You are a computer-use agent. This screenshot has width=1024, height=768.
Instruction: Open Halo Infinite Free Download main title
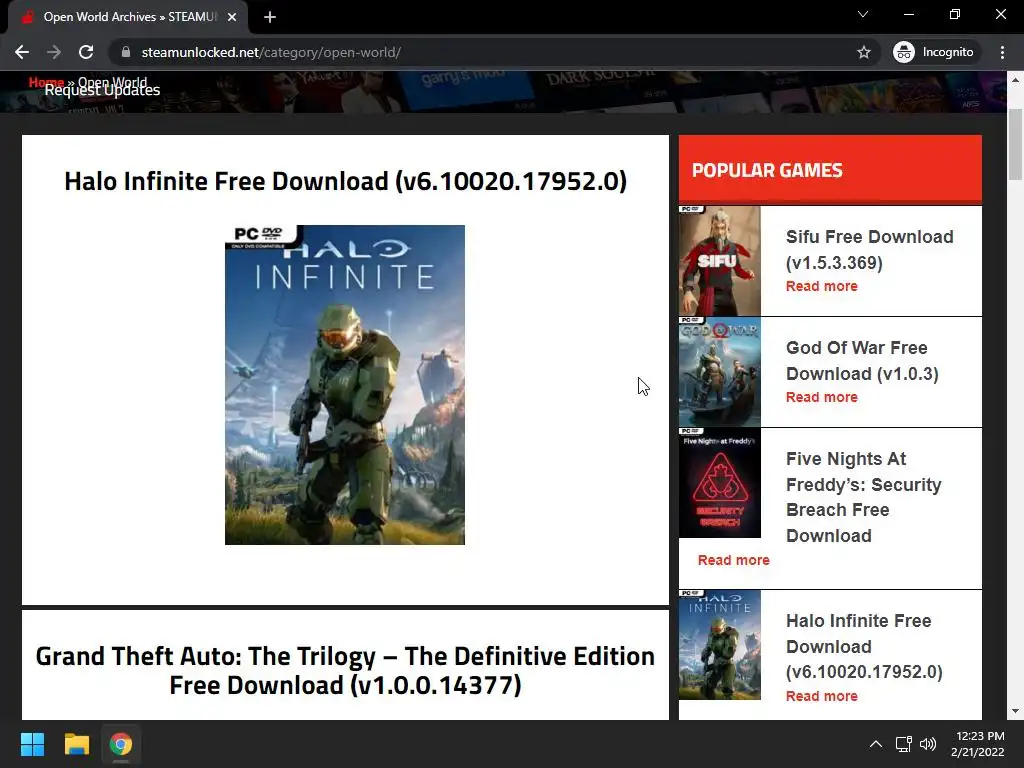[345, 181]
